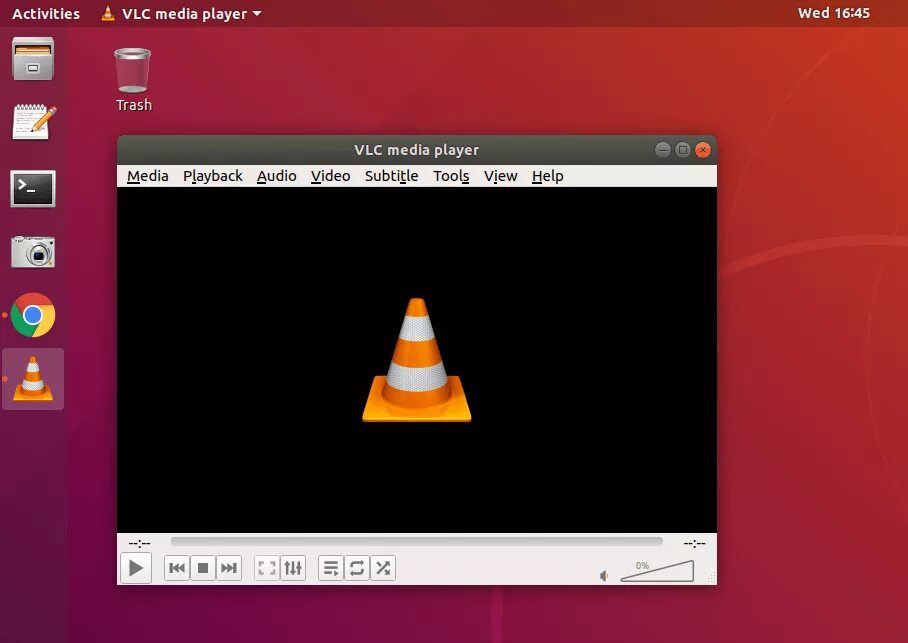Toggle loop repeat mode
The image size is (908, 643).
coord(357,568)
